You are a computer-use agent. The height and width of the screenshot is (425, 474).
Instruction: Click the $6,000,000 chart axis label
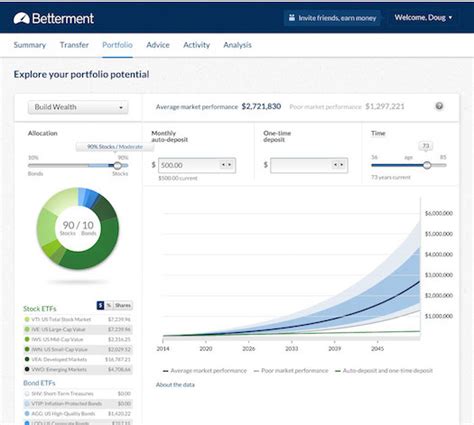[x=439, y=213]
